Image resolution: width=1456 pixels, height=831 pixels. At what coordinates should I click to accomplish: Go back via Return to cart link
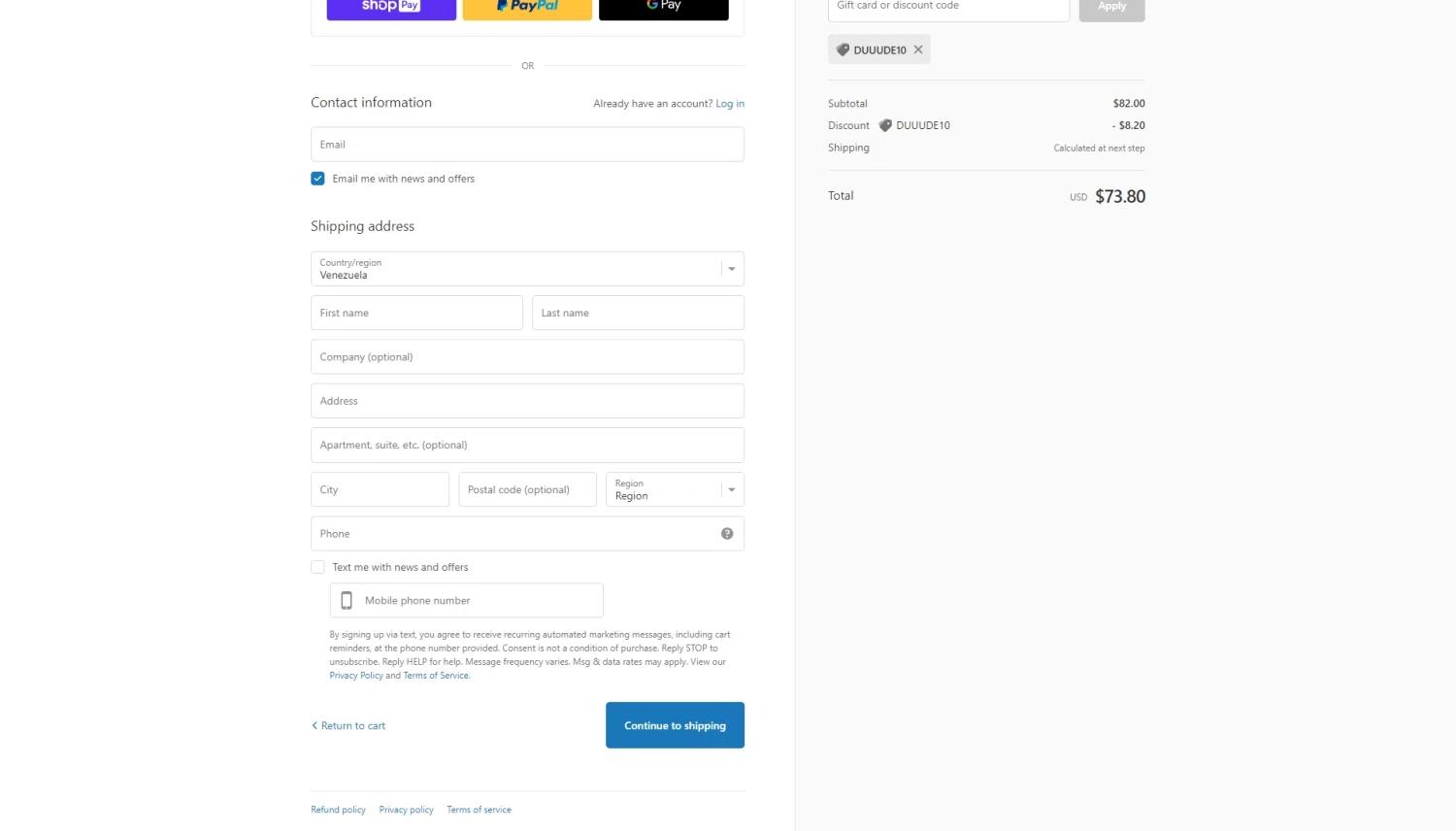(x=353, y=726)
